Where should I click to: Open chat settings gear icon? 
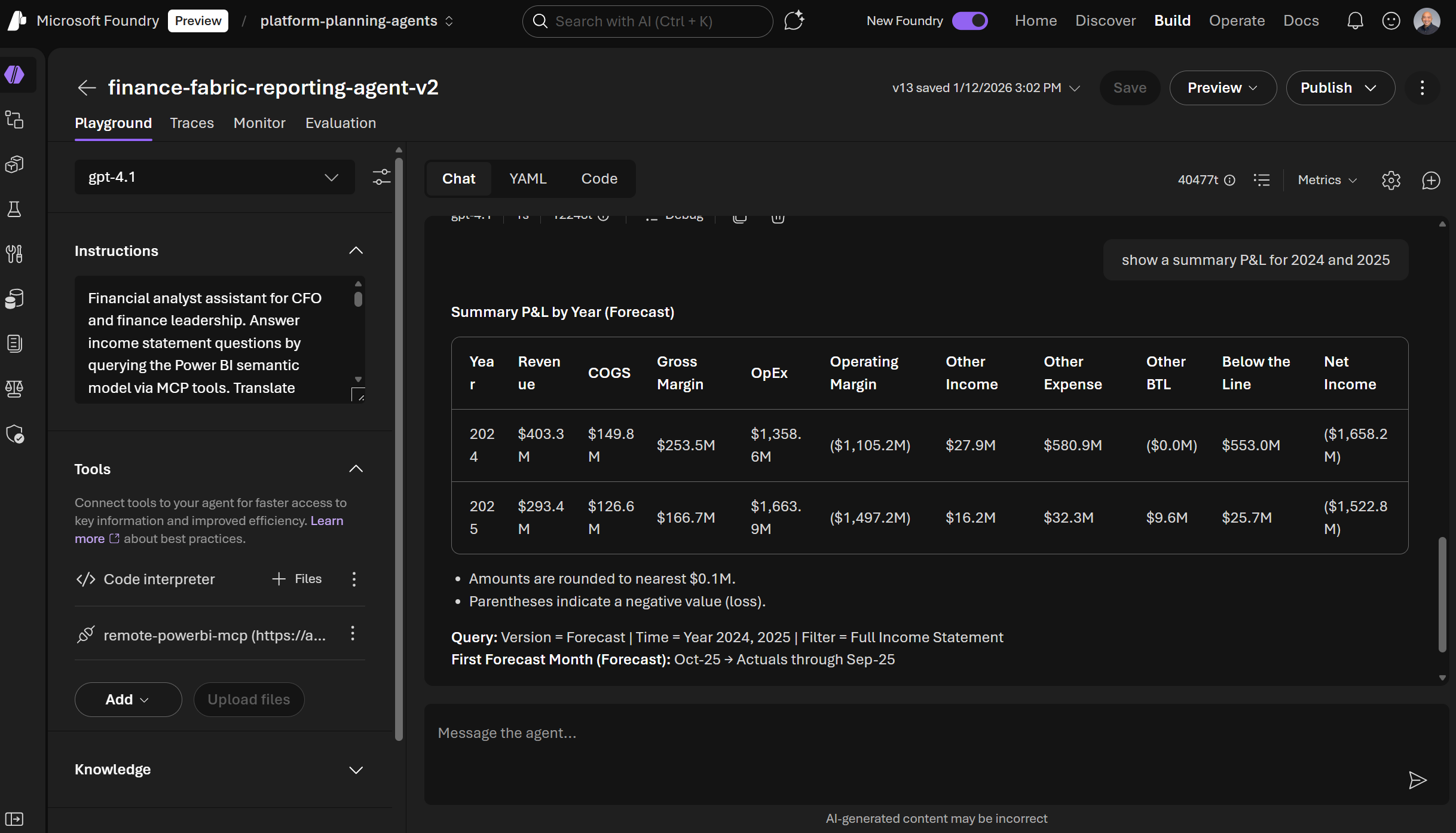pyautogui.click(x=1391, y=180)
